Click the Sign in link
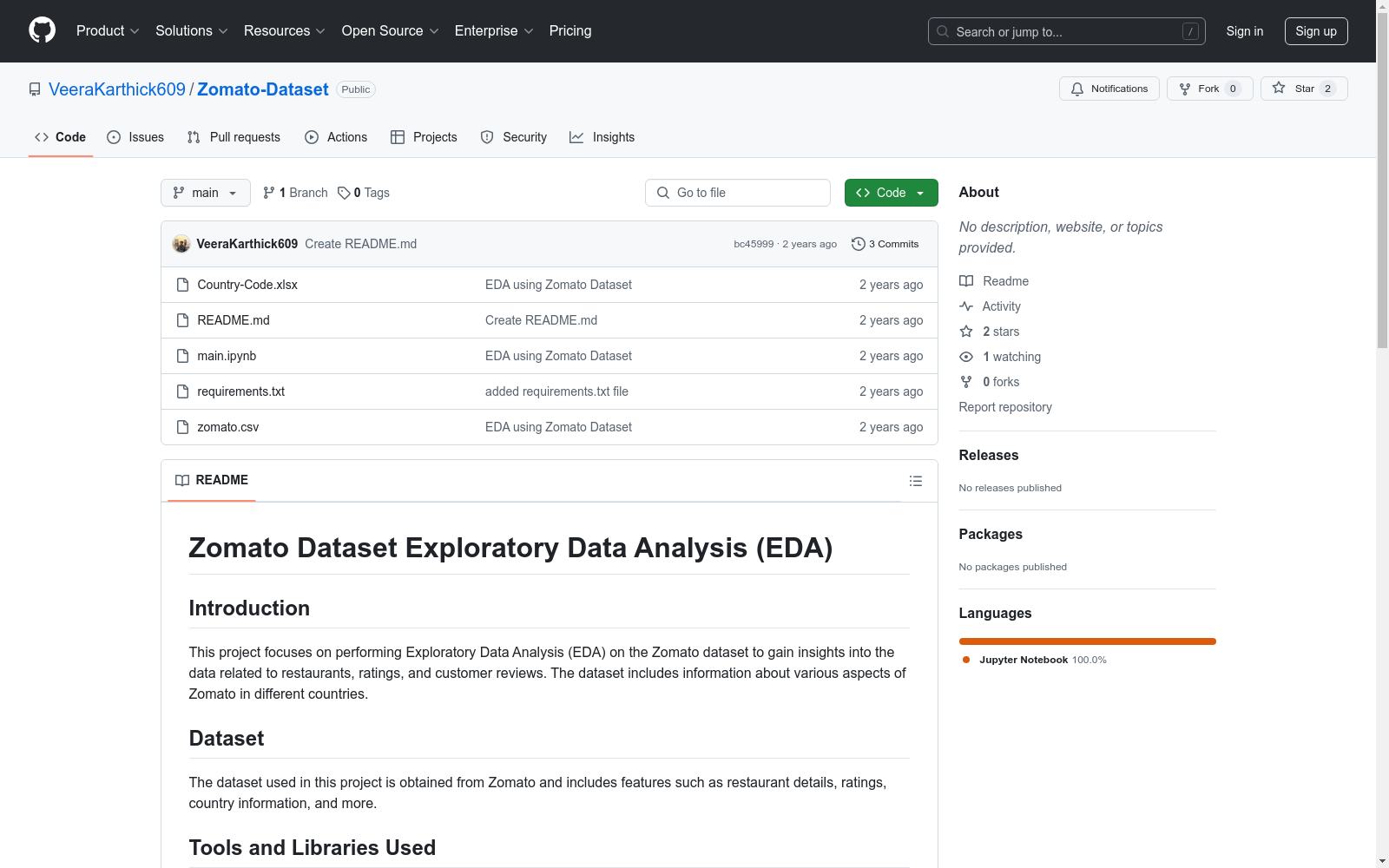The image size is (1389, 868). coord(1245,31)
